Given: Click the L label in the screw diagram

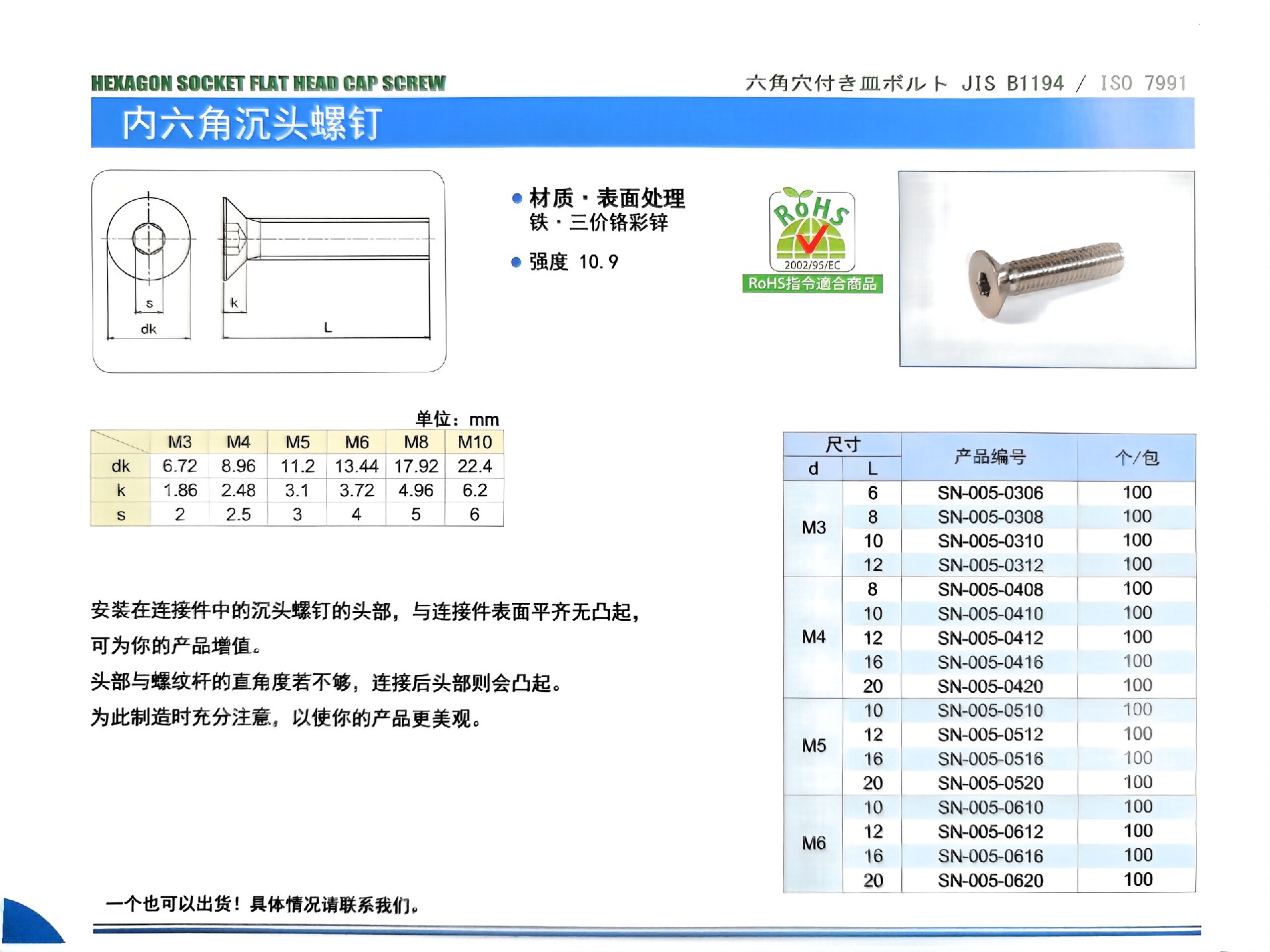Looking at the screenshot, I should [327, 327].
